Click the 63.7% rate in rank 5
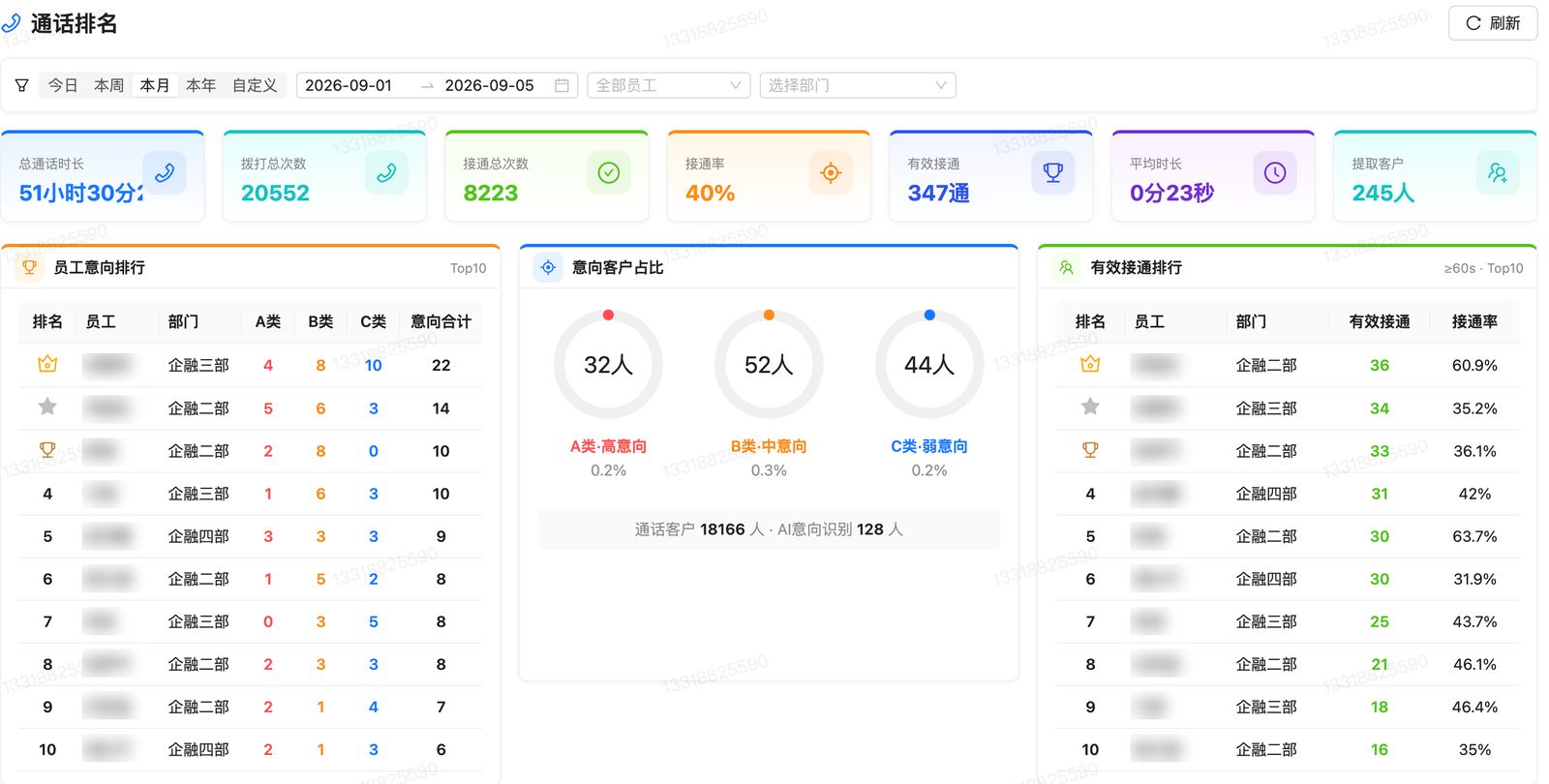This screenshot has height=784, width=1549. 1474,536
